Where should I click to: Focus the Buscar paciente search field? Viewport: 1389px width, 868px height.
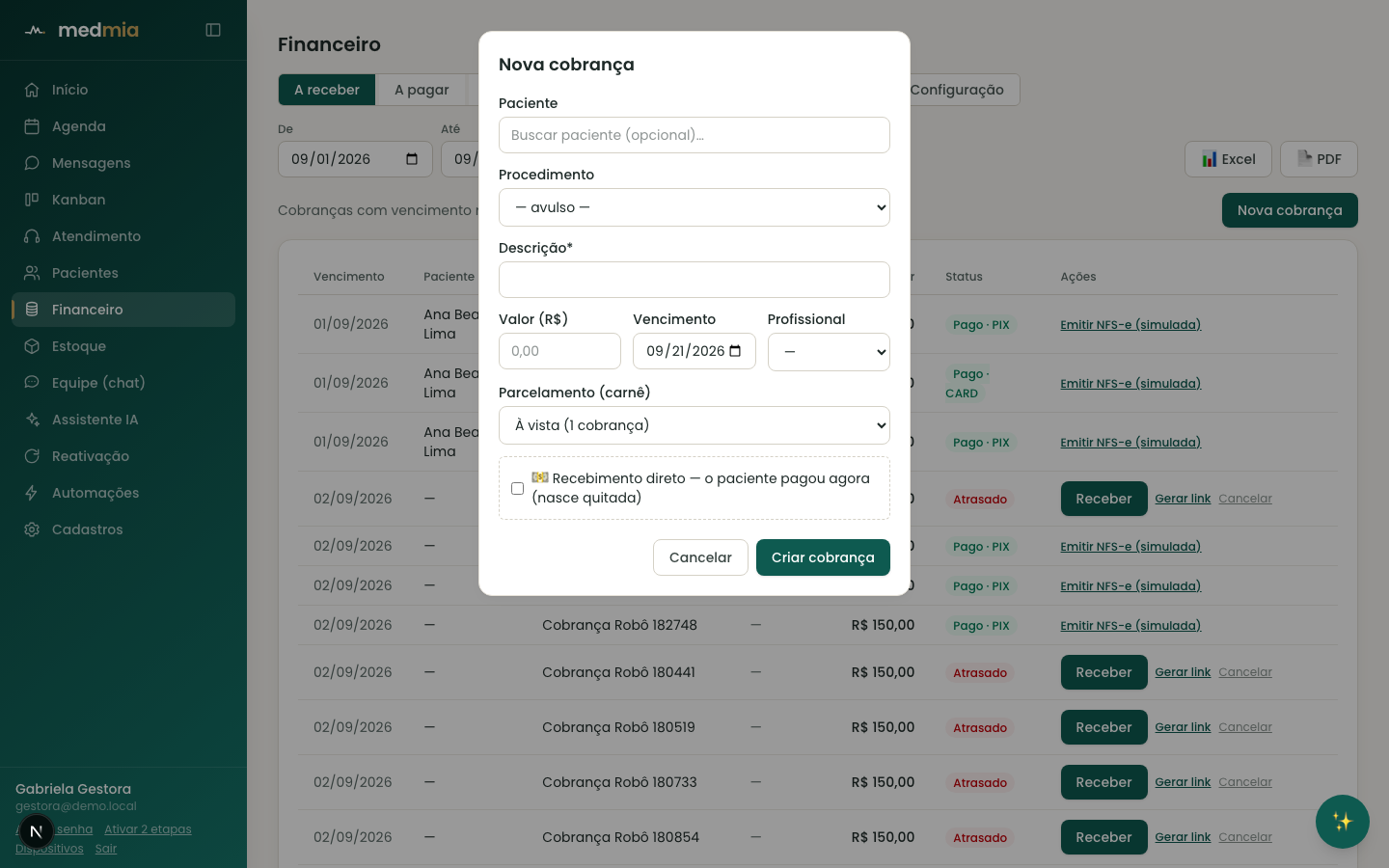[x=694, y=135]
